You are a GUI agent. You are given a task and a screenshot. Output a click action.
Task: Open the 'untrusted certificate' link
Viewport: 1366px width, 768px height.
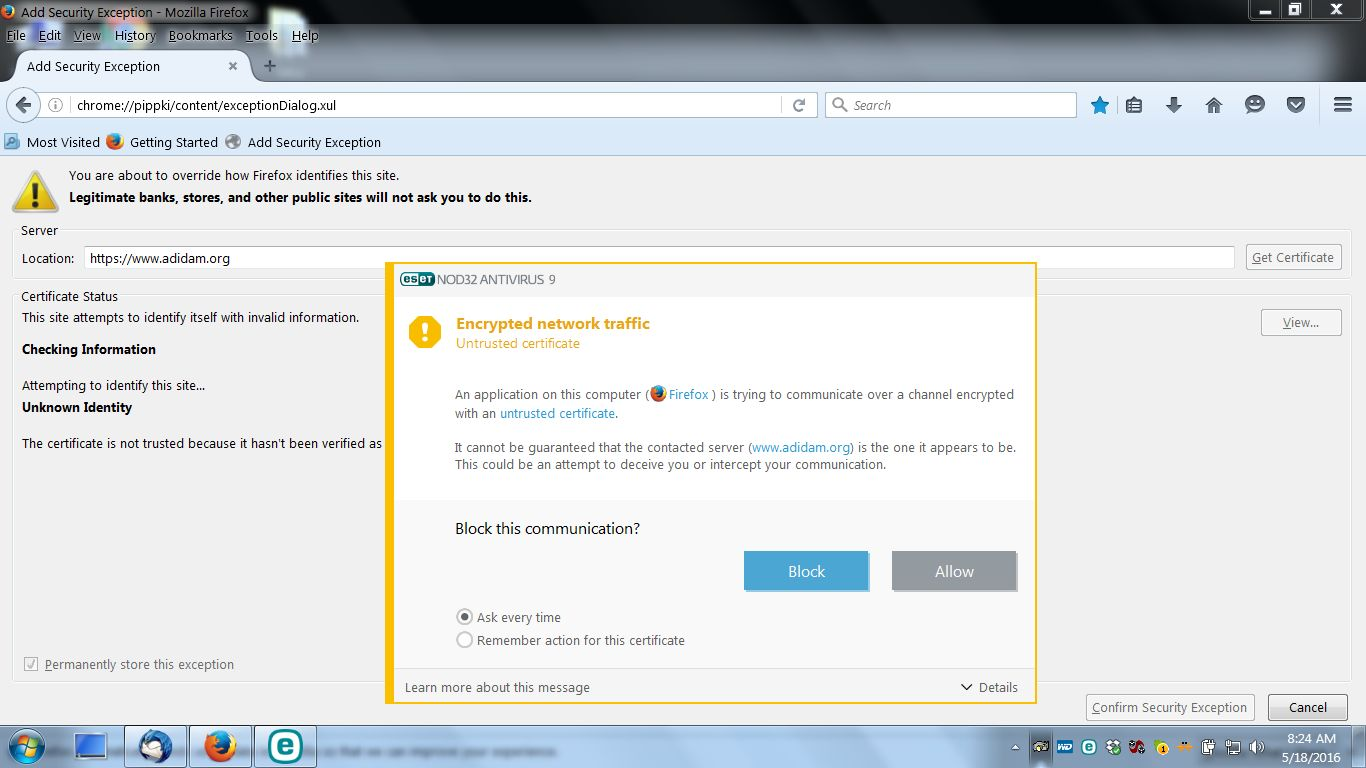coord(557,413)
